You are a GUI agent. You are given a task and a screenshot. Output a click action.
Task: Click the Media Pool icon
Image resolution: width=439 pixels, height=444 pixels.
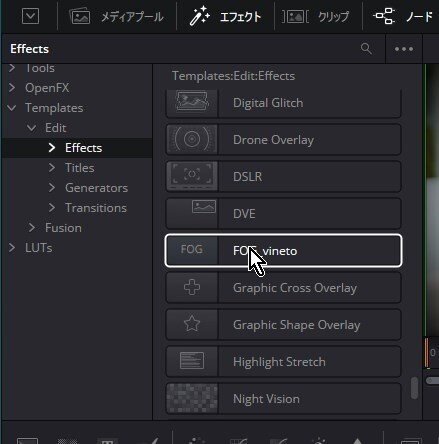tap(80, 16)
